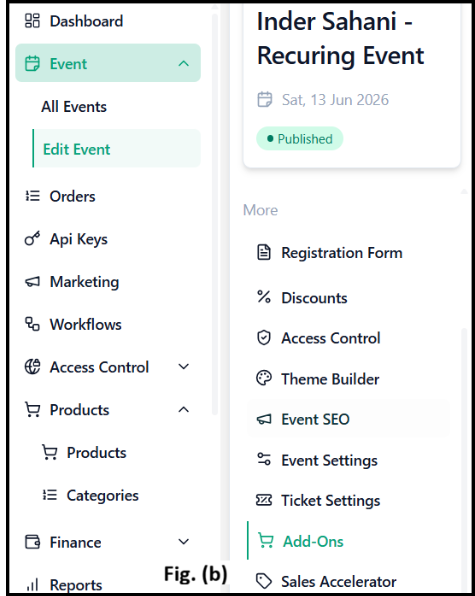Click the Ticket Settings ticket icon
475x596 pixels.
click(x=264, y=500)
